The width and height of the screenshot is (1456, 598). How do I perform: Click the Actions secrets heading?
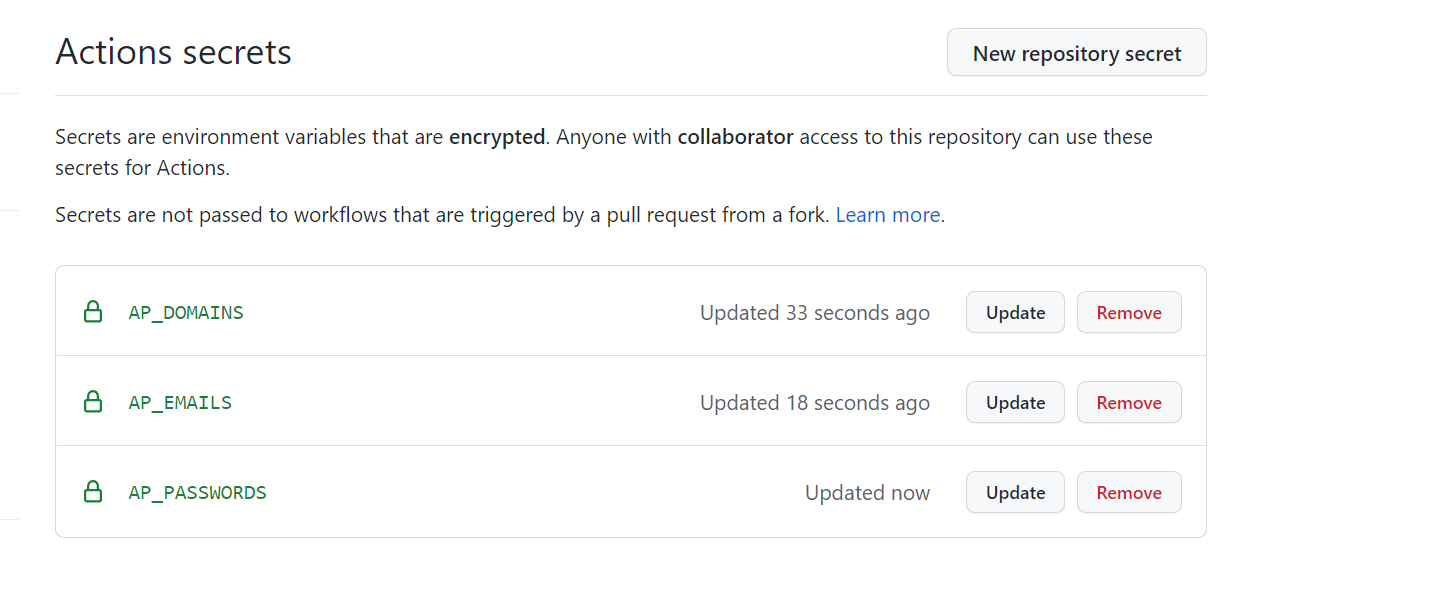click(x=173, y=52)
